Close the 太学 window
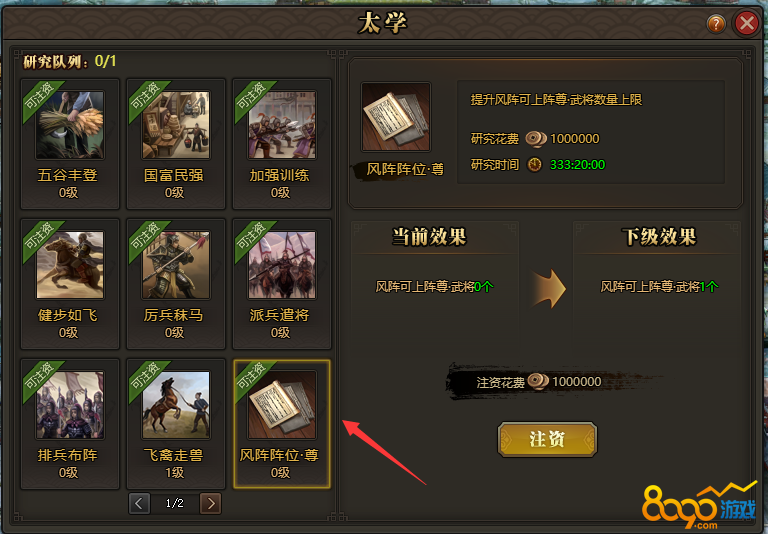 [747, 23]
